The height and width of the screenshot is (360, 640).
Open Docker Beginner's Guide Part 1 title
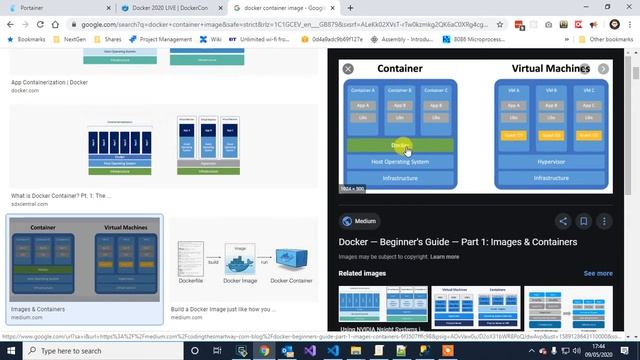pyautogui.click(x=458, y=242)
